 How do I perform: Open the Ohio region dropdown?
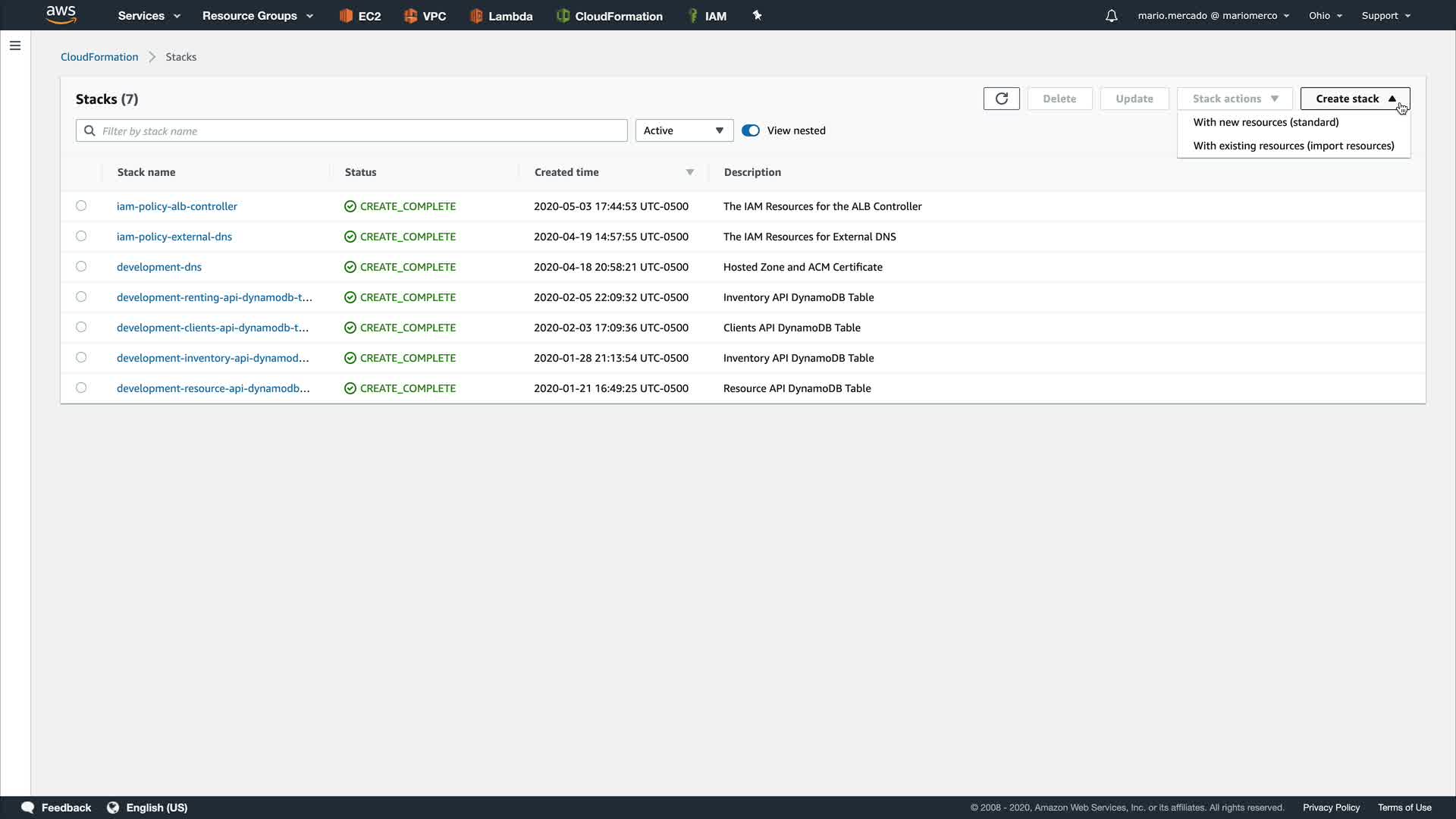coord(1325,16)
